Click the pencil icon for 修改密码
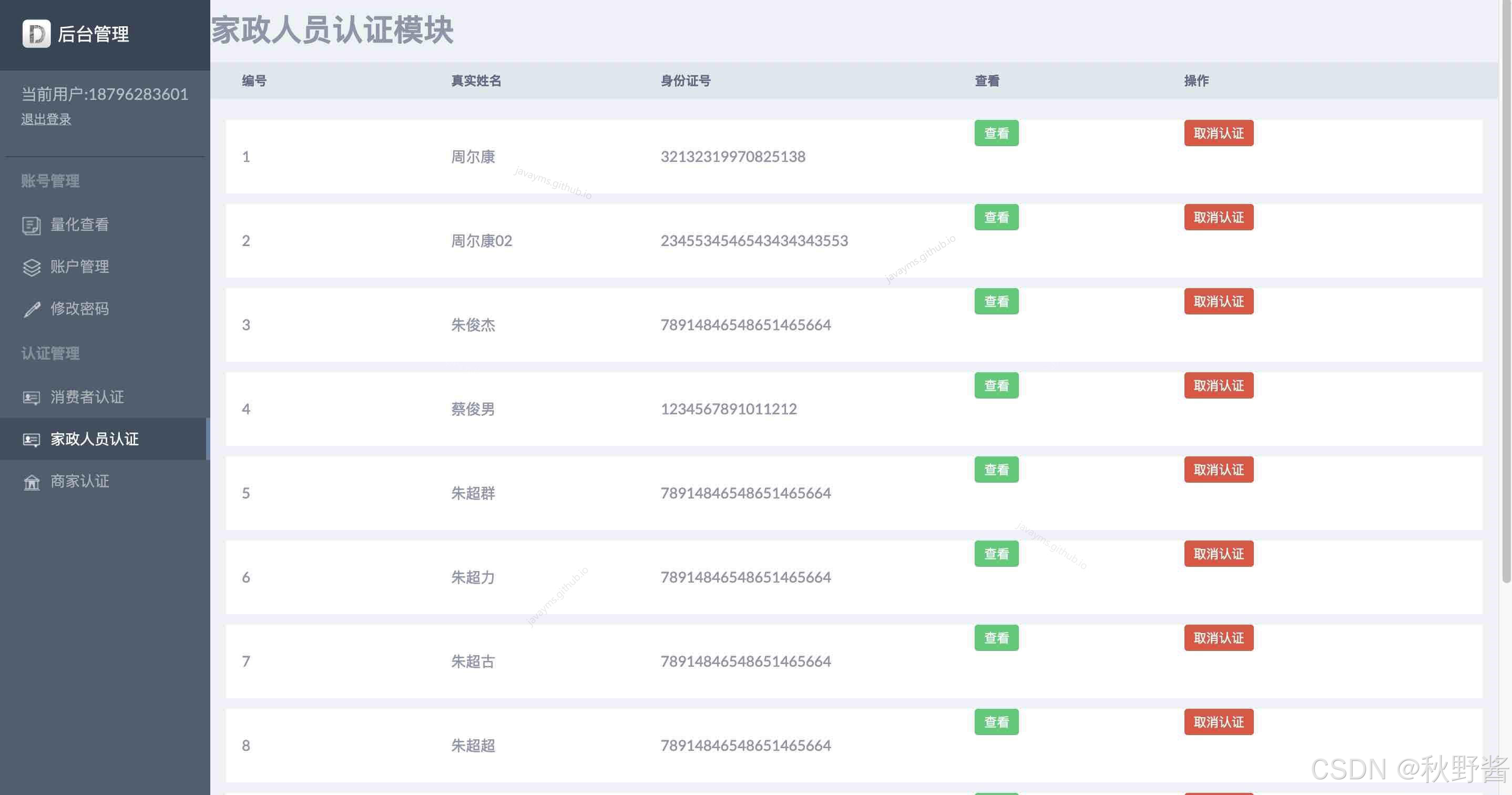 click(31, 309)
